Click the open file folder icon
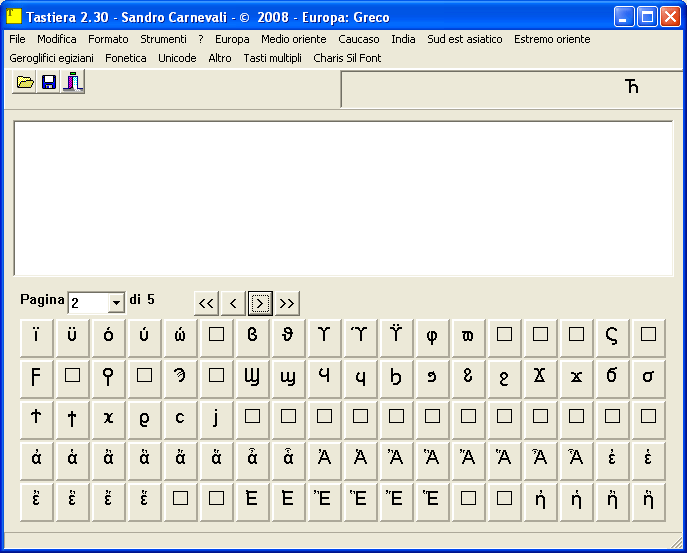 tap(25, 82)
